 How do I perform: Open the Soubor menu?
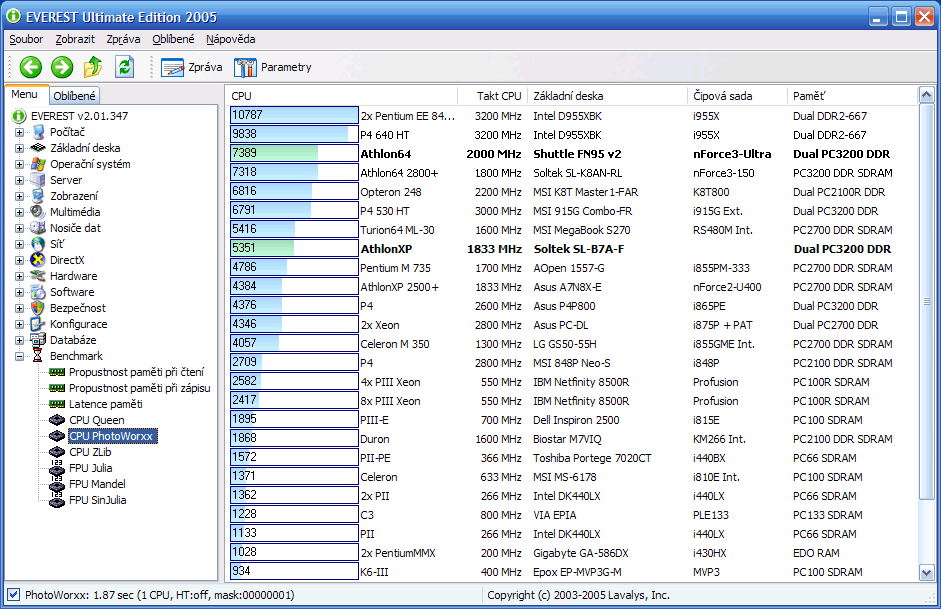27,39
